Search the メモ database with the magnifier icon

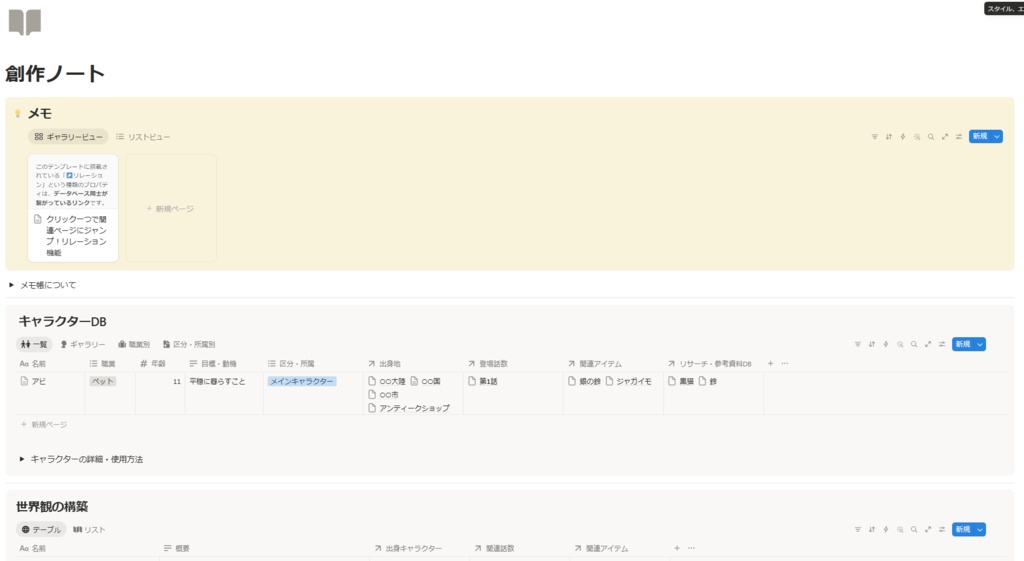point(931,136)
